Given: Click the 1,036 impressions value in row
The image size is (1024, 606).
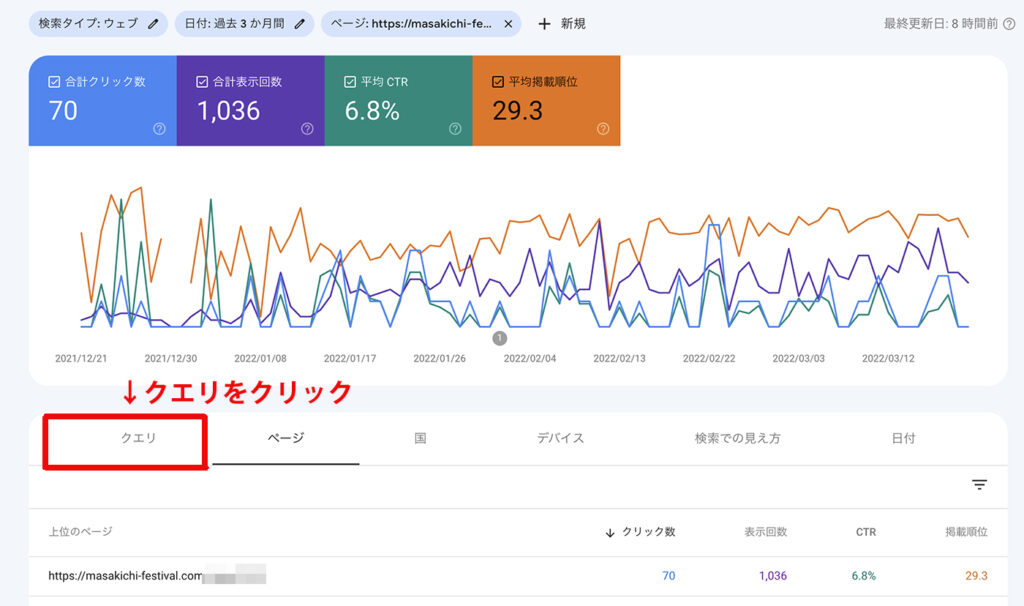Looking at the screenshot, I should tap(773, 576).
